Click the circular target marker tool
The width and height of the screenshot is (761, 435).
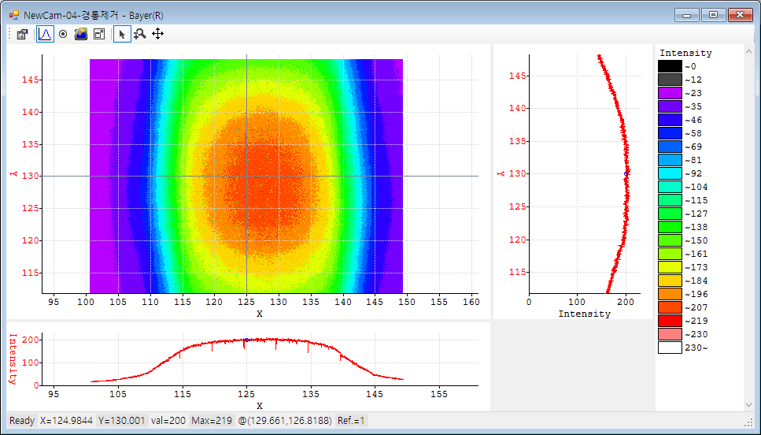pyautogui.click(x=63, y=34)
